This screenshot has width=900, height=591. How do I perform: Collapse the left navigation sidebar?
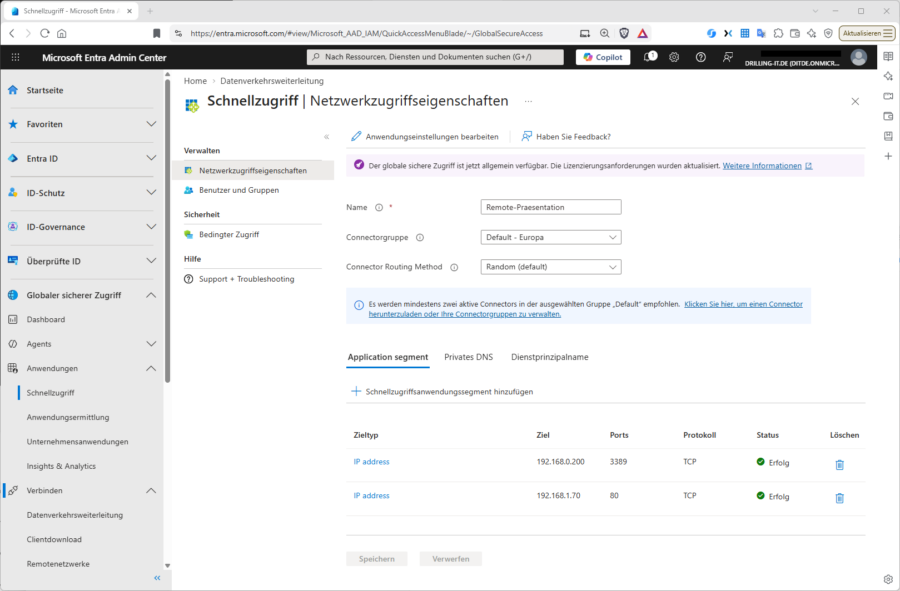157,578
